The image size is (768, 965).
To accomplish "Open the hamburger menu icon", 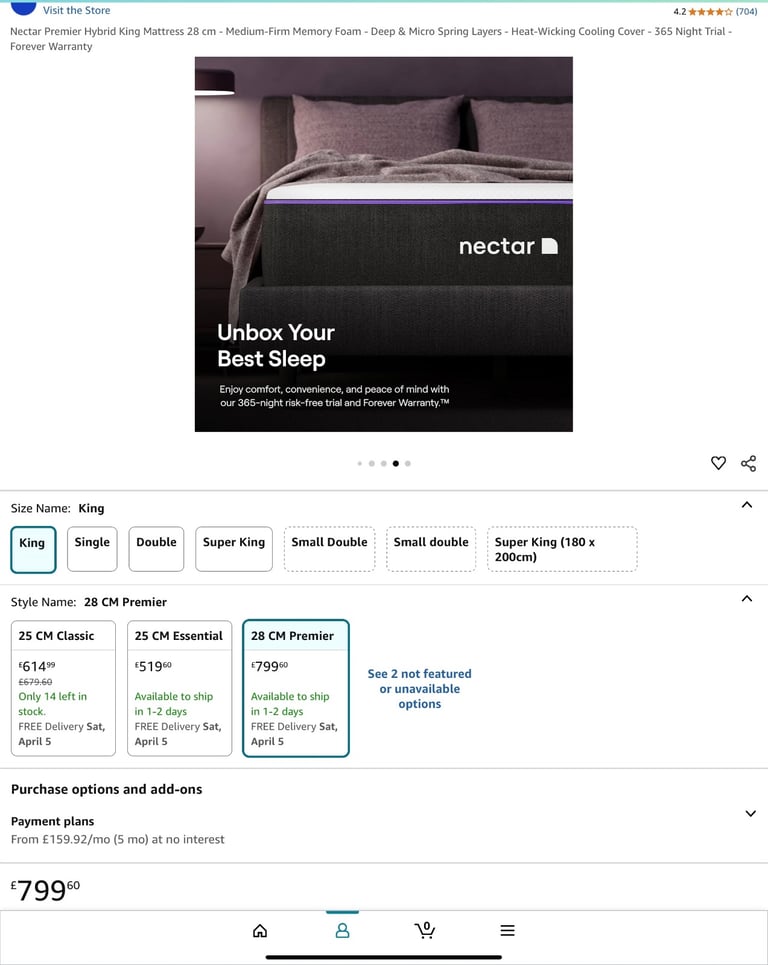I will [x=507, y=931].
